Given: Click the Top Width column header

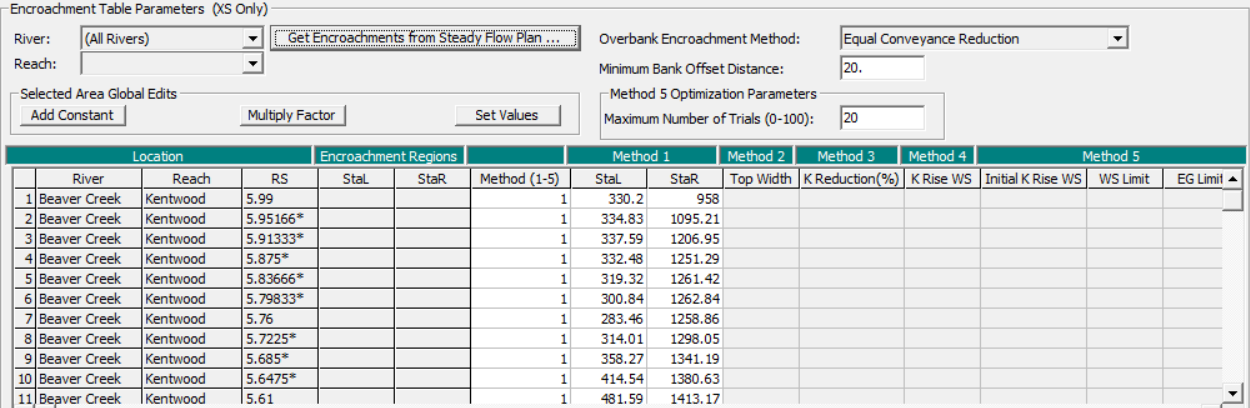Looking at the screenshot, I should click(x=760, y=179).
